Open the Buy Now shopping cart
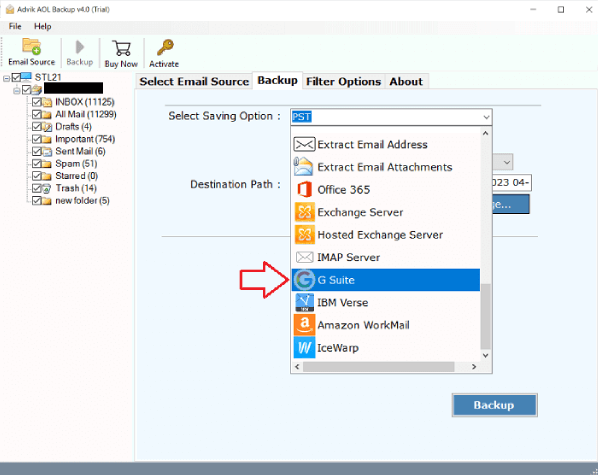Screen dimensions: 598x475 [121, 48]
